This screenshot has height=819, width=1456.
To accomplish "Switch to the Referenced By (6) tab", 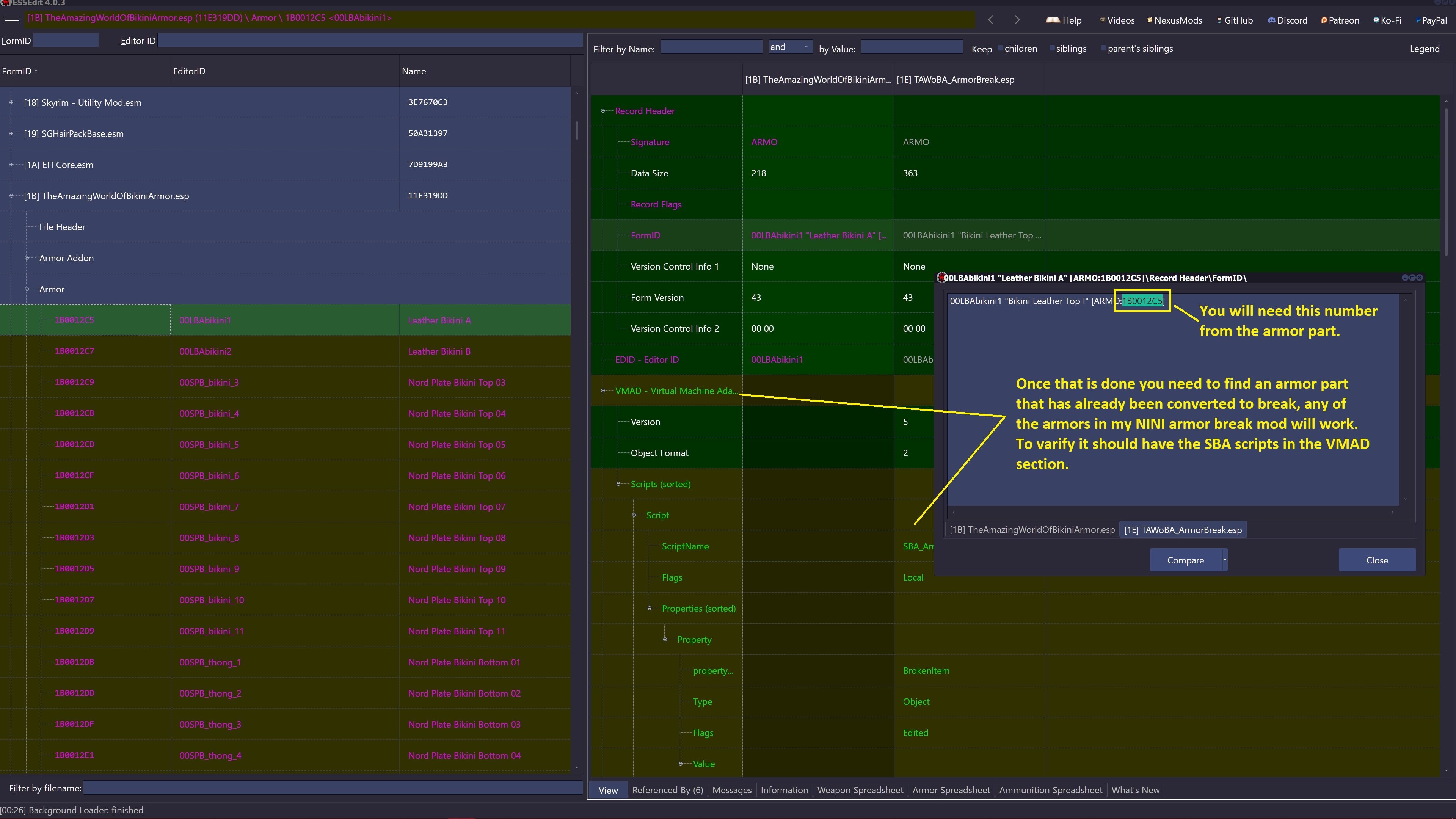I will pyautogui.click(x=667, y=790).
